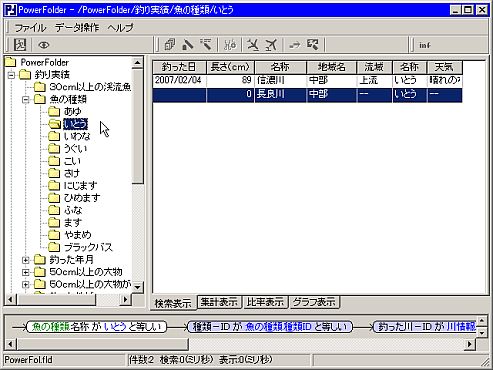Click the pencil edit toolbar icon
This screenshot has height=370, width=493.
click(x=188, y=45)
